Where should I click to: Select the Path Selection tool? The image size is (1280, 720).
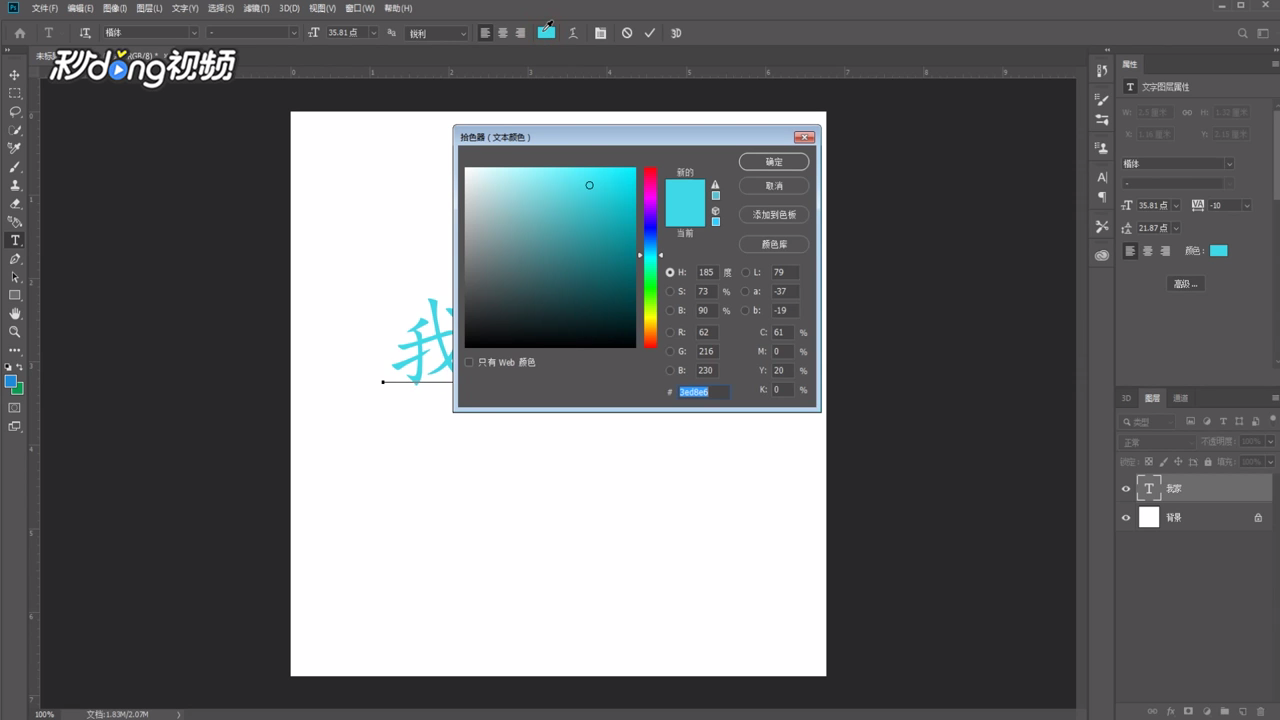click(x=15, y=277)
